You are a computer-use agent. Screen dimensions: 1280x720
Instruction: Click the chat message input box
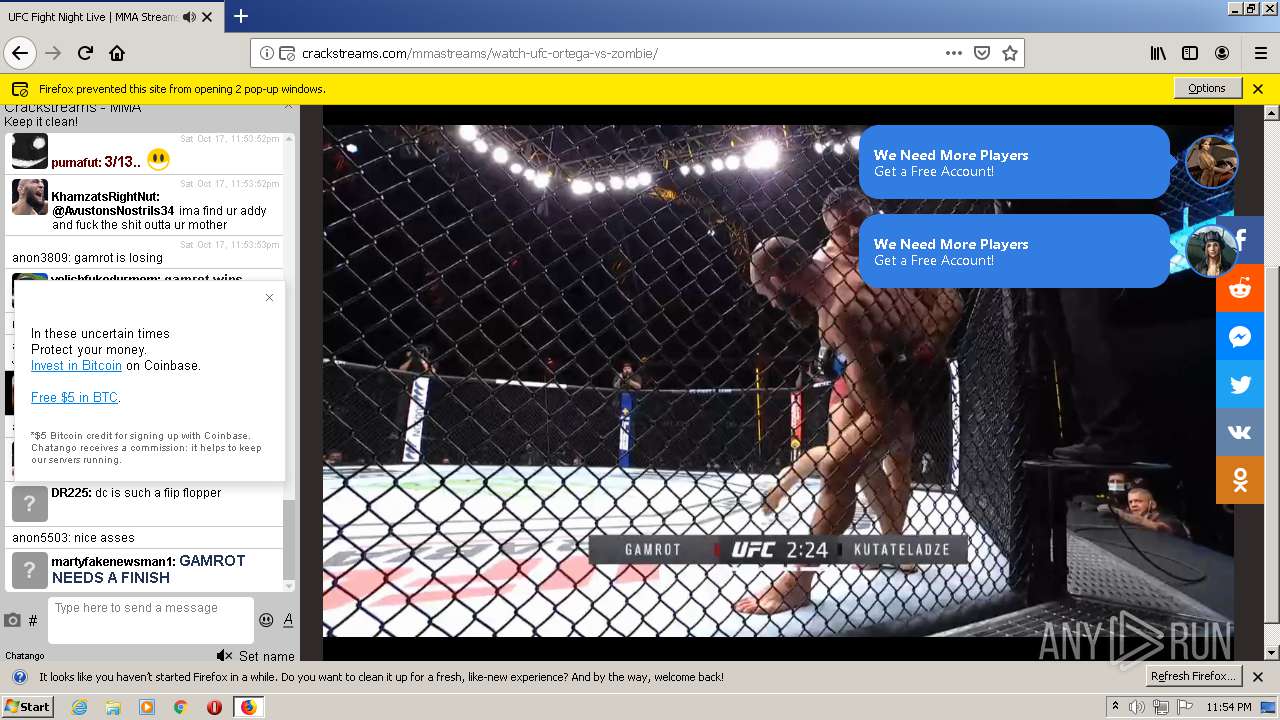pos(151,620)
